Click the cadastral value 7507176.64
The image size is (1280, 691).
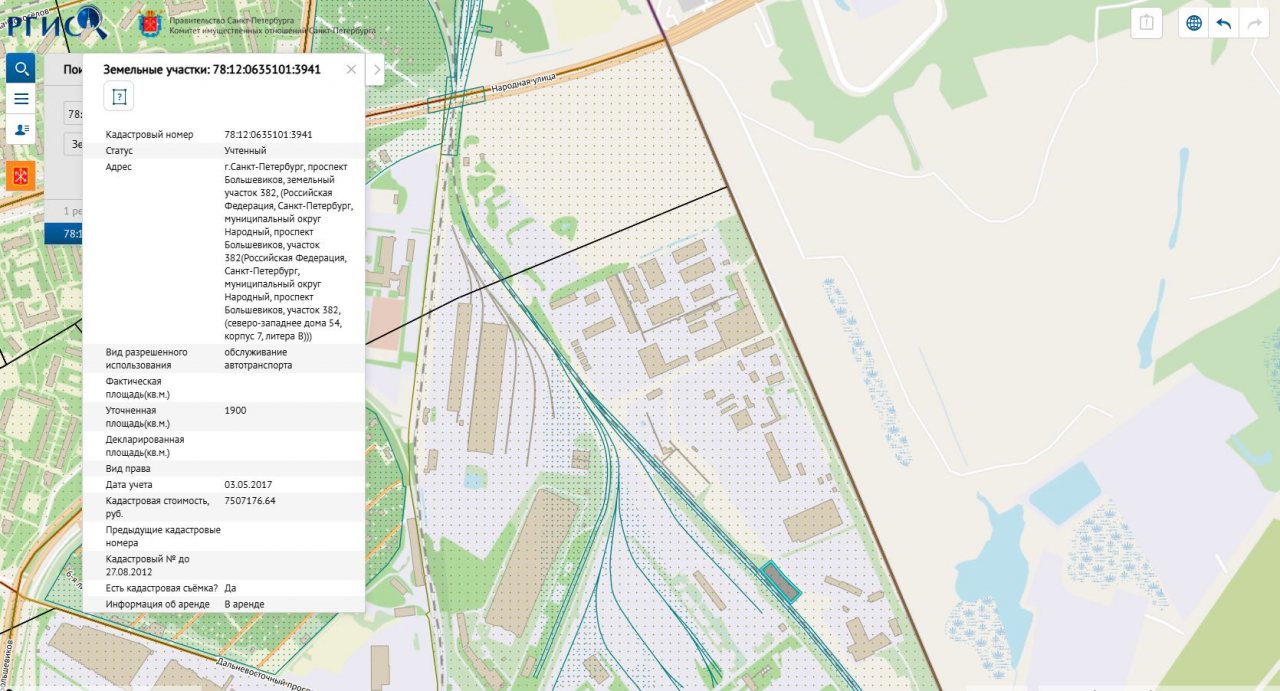coord(250,500)
